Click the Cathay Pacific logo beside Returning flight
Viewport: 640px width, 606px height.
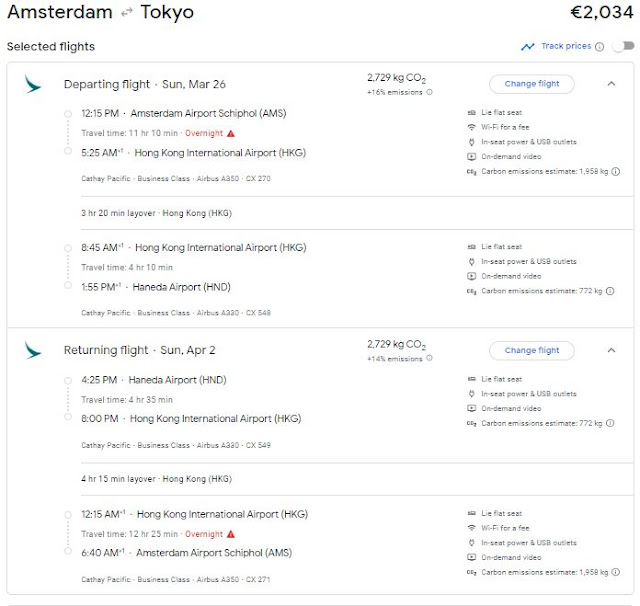(34, 350)
